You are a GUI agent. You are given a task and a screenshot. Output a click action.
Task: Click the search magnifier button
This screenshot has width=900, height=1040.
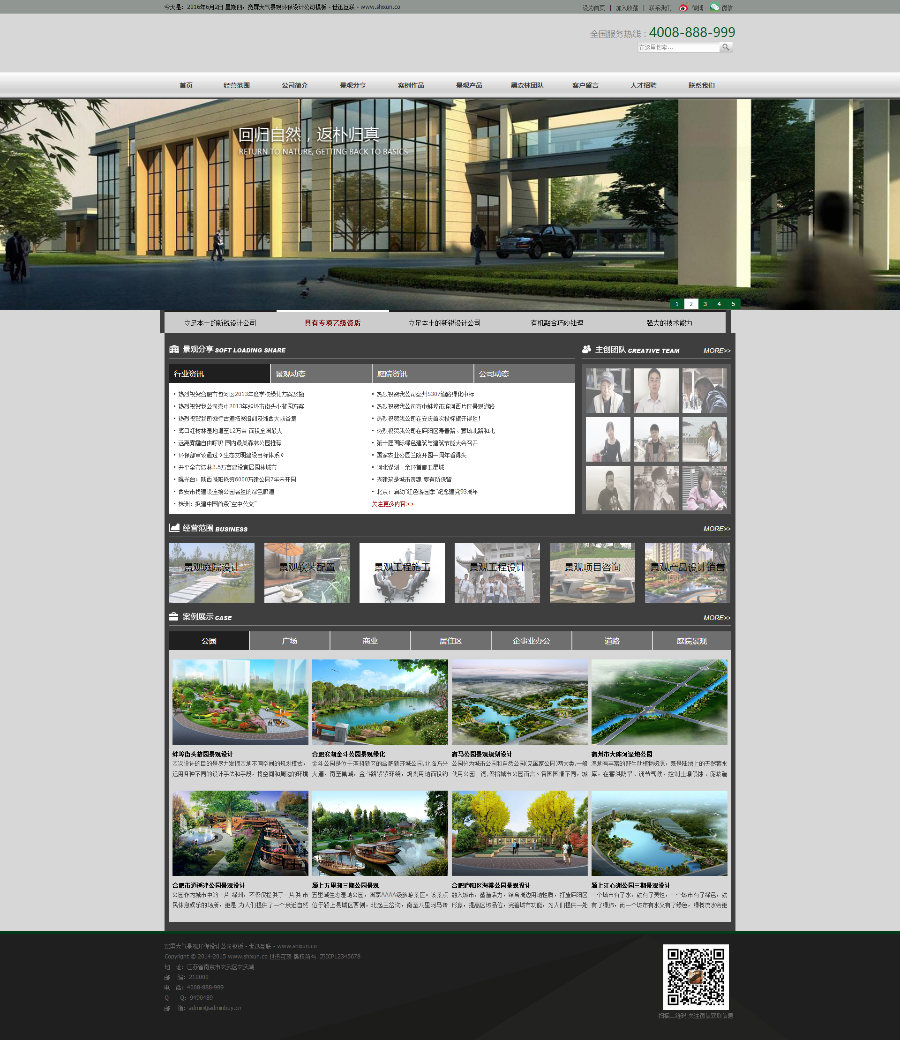[x=726, y=47]
